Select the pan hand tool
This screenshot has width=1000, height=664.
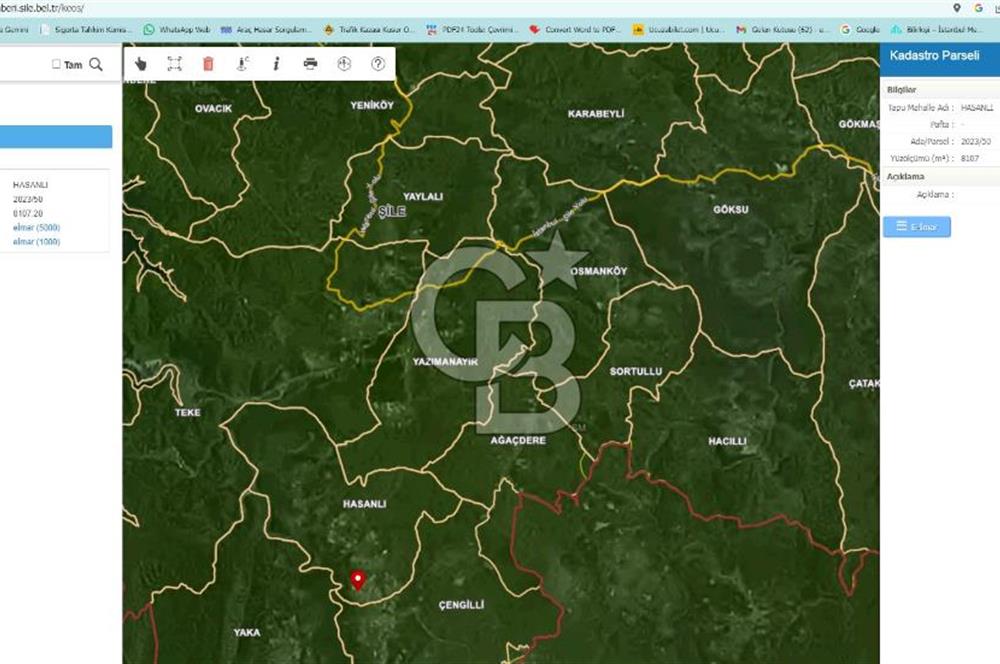141,64
